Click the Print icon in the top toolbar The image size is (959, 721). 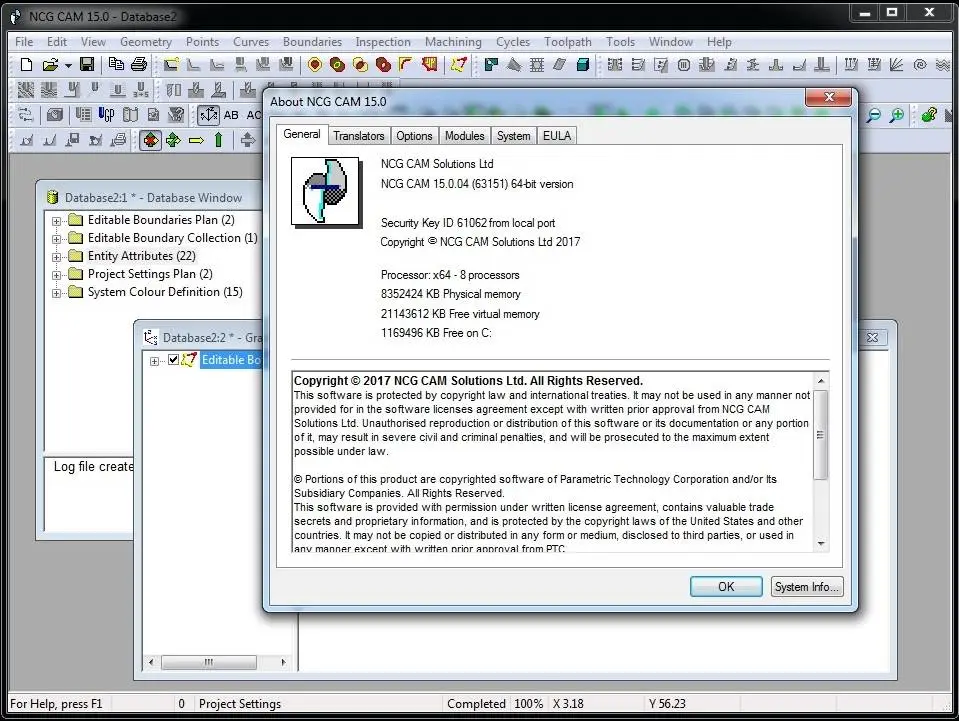139,64
